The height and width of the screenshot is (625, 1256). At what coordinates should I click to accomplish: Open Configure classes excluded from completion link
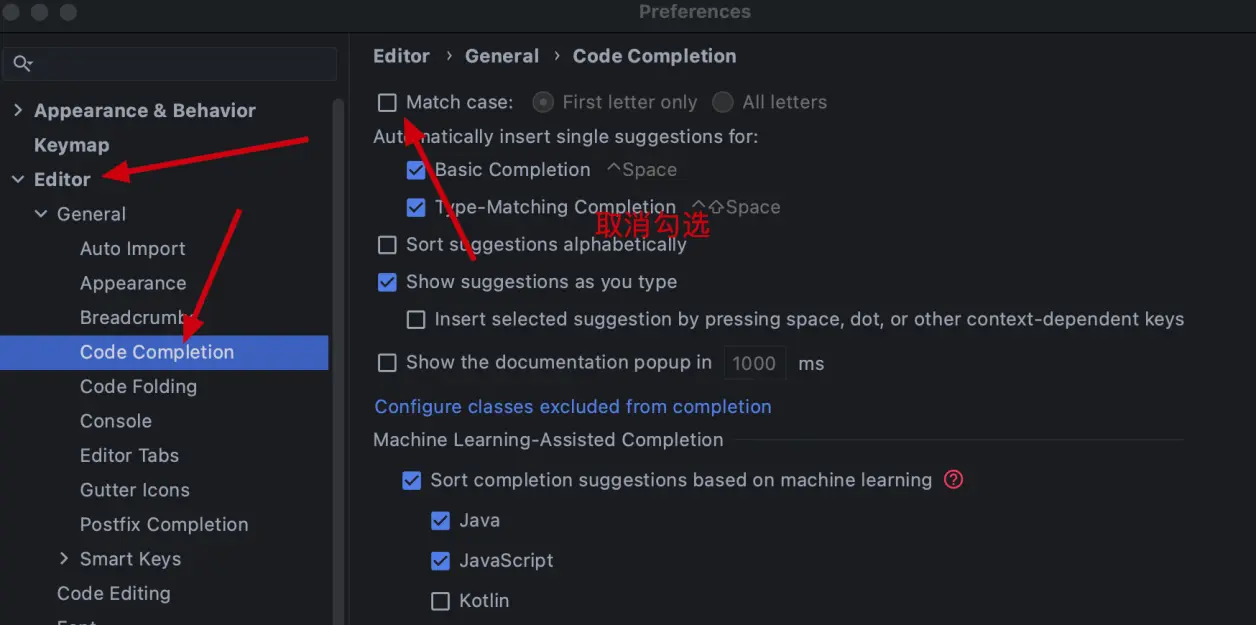click(573, 407)
